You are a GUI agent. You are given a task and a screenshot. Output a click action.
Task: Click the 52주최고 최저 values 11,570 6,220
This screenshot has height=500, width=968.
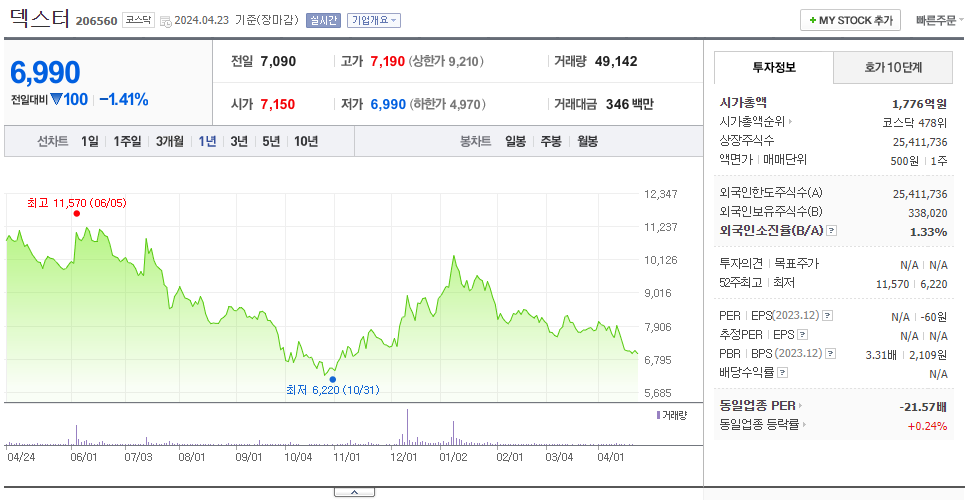coord(912,284)
